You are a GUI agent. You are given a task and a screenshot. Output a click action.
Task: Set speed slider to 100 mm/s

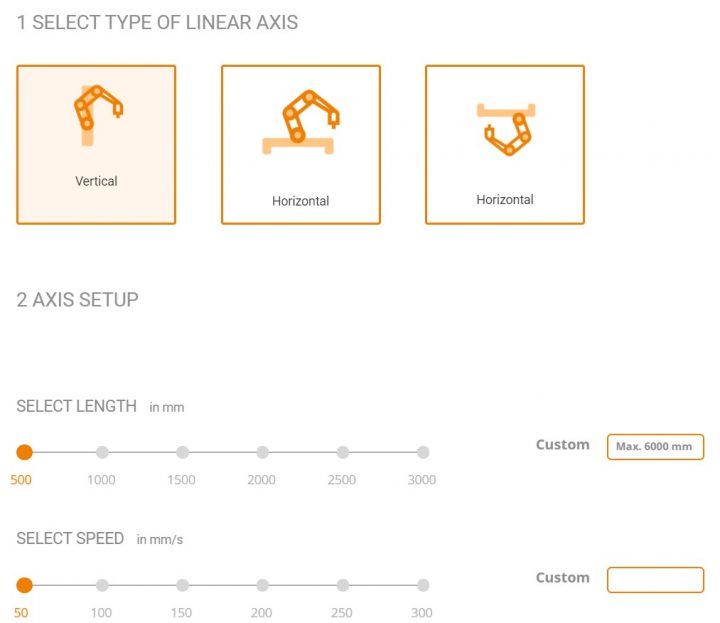102,585
